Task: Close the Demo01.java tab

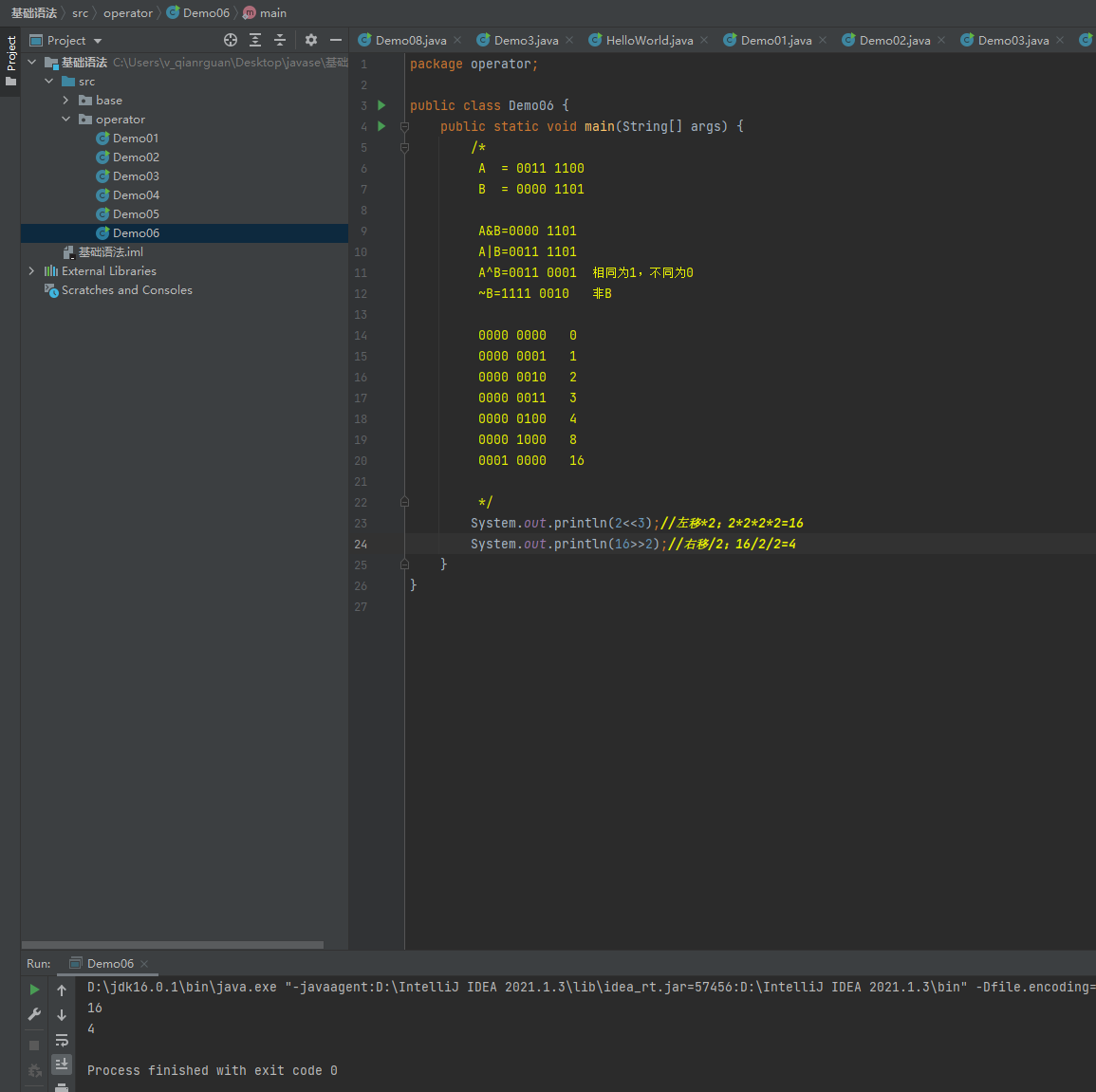Action: pyautogui.click(x=823, y=40)
